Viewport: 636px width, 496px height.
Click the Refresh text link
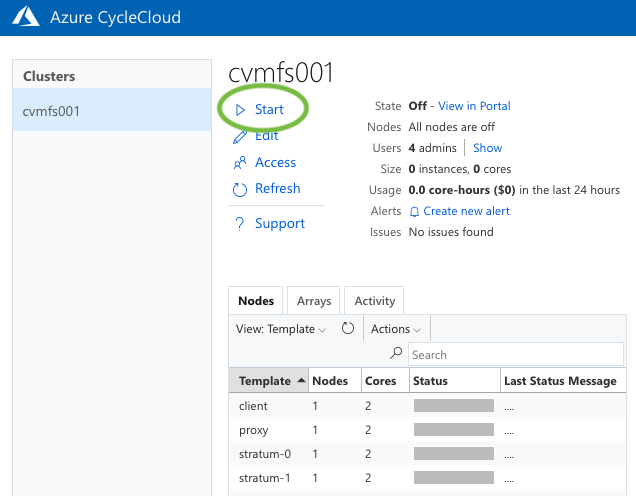coord(277,188)
